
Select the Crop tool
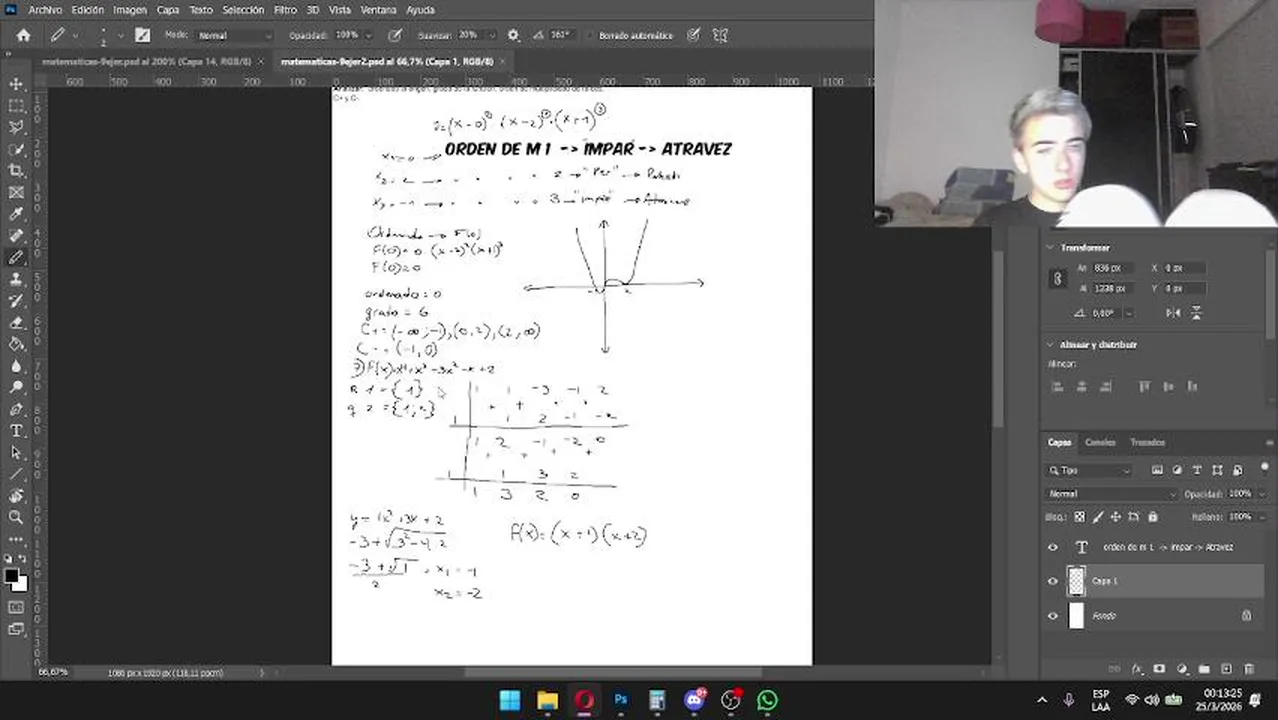tap(16, 171)
